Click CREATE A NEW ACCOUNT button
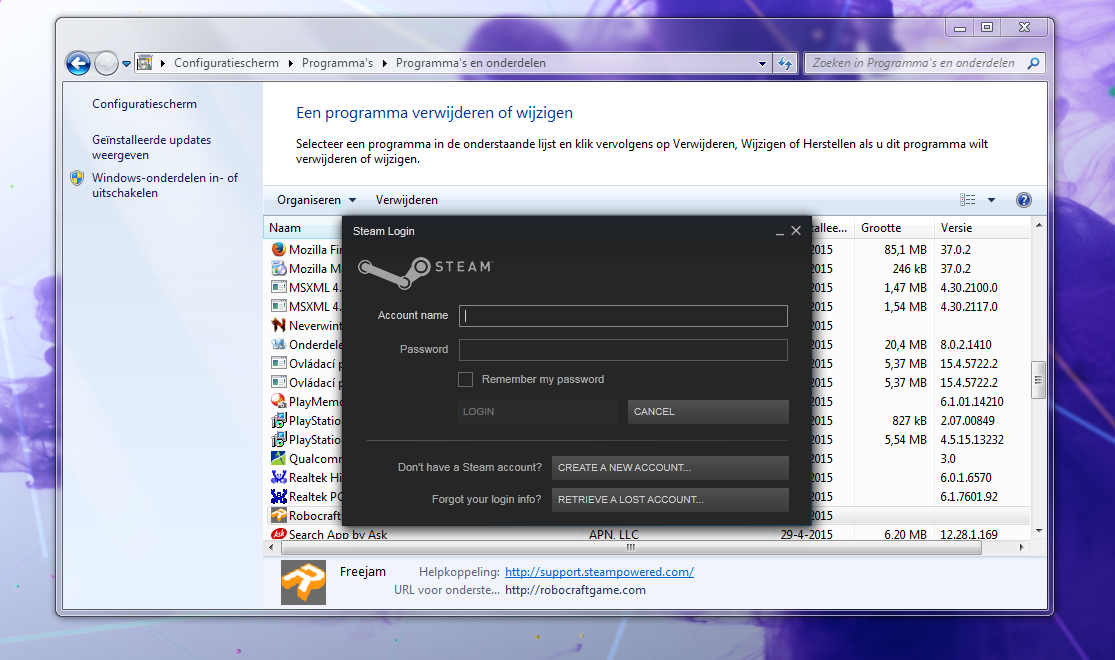Screen dimensions: 1115x660 click(671, 468)
